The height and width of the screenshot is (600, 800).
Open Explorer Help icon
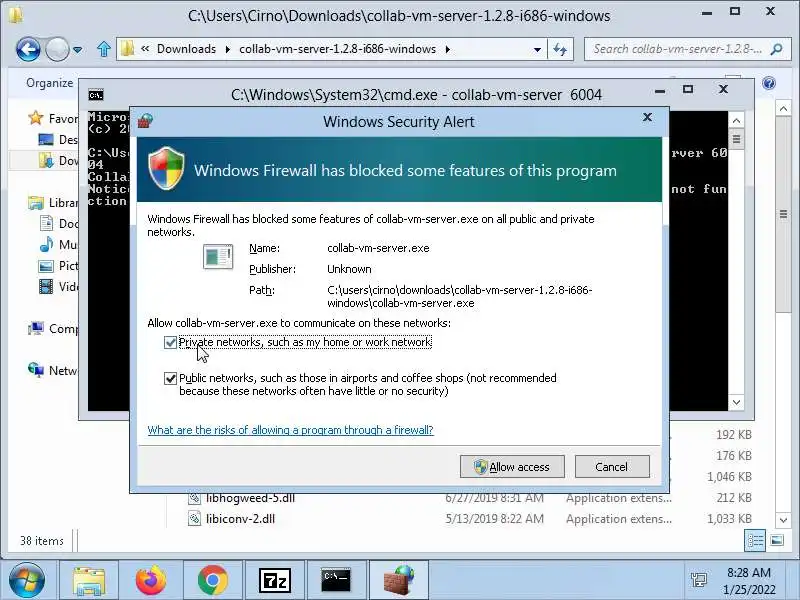(x=769, y=83)
